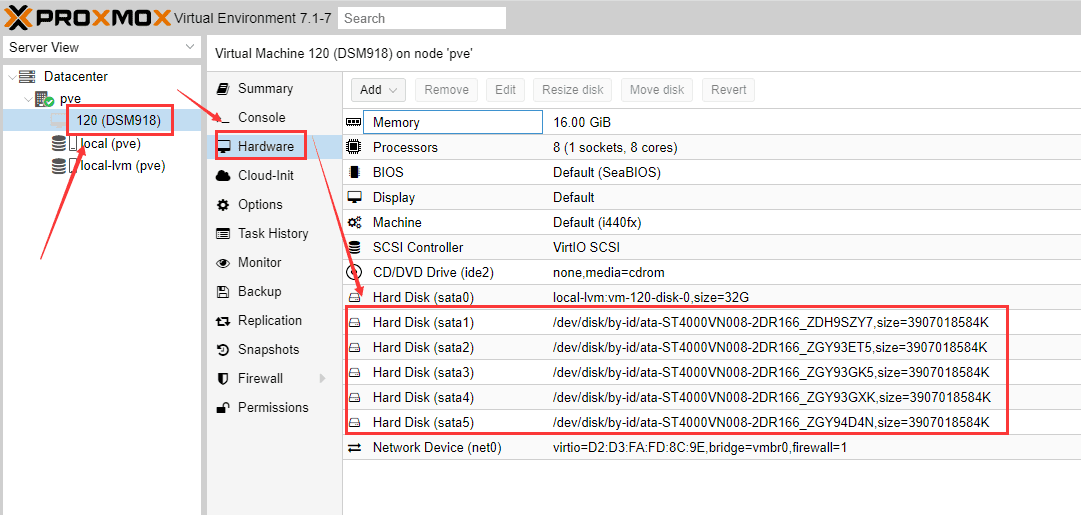Screen dimensions: 1081x515
Task: Click the Resize disk button
Action: (572, 90)
